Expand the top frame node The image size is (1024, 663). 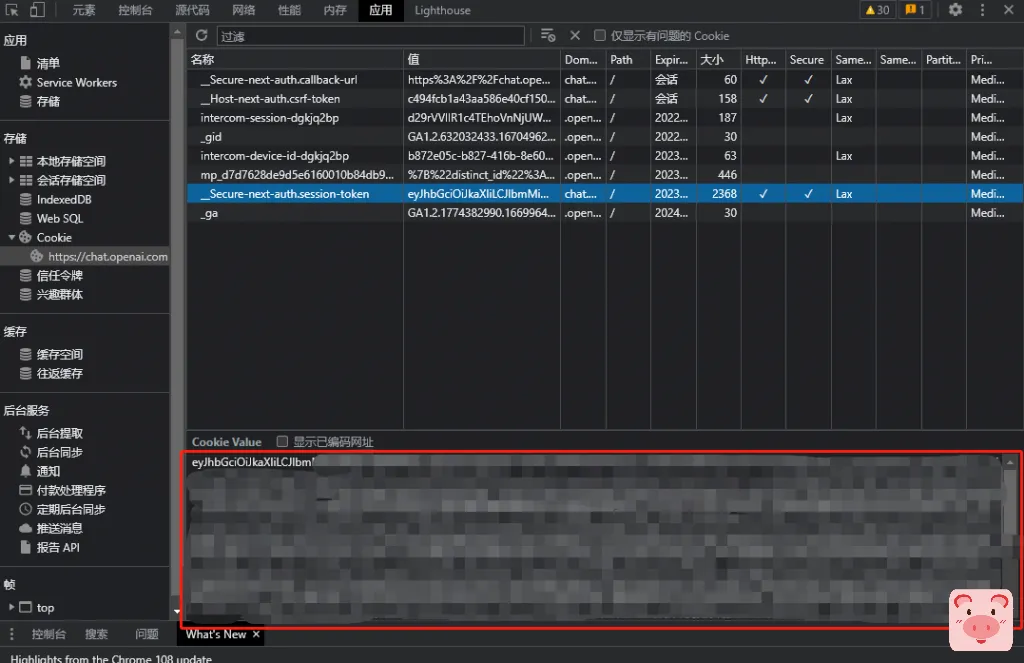coord(11,607)
